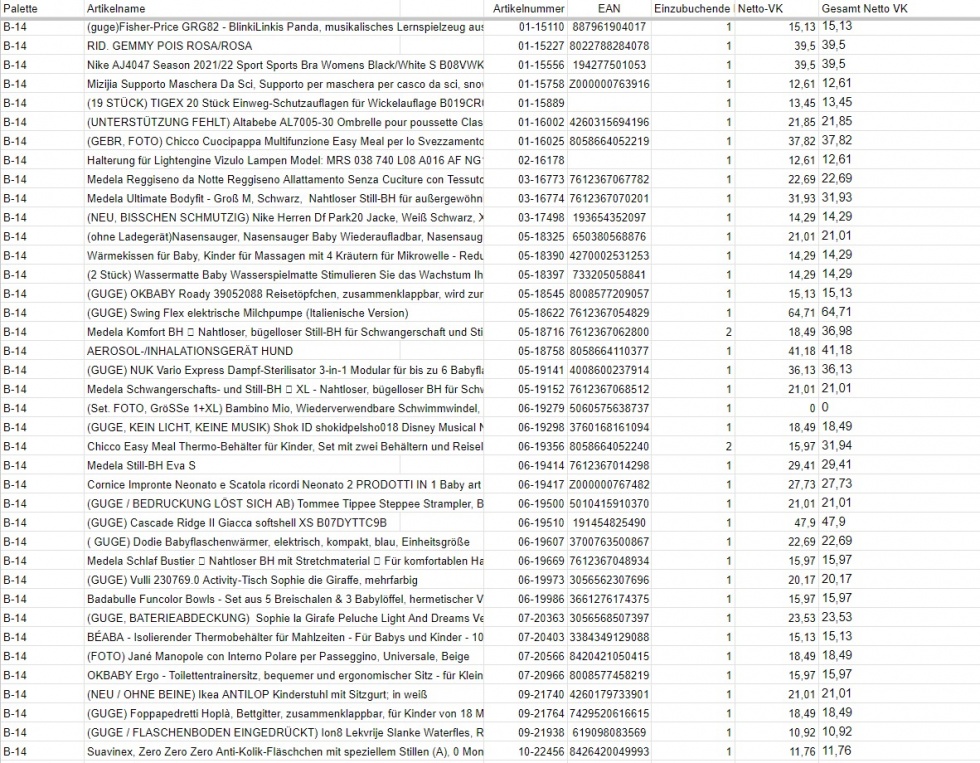Select the EAN column header

pyautogui.click(x=609, y=9)
